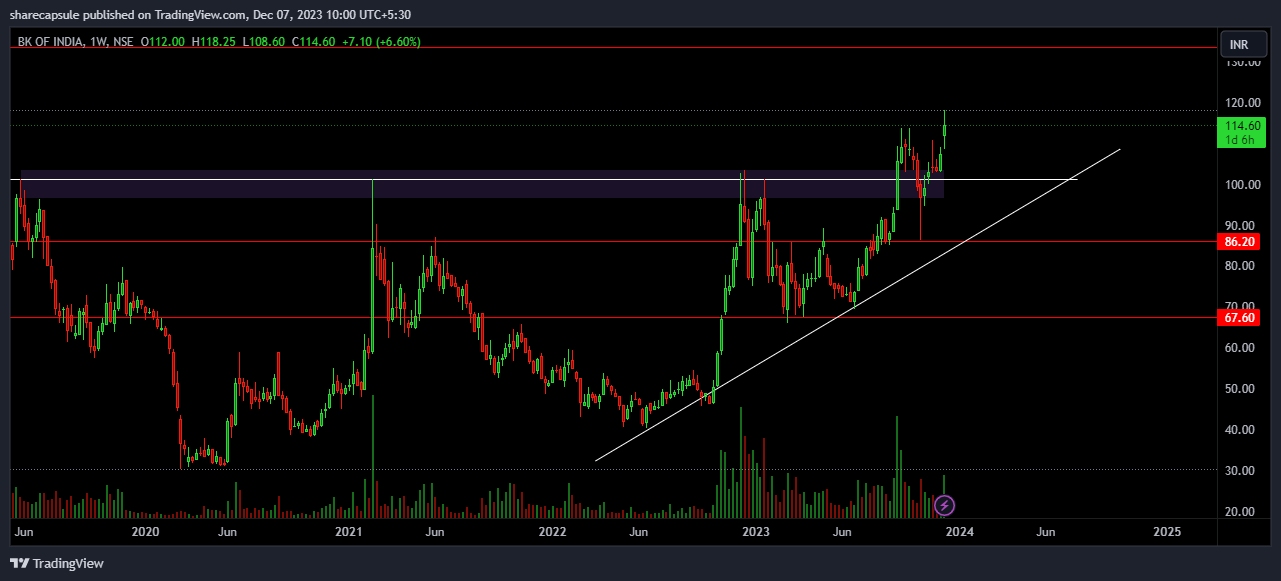Click the 2025 label on time axis
The image size is (1281, 581).
[x=1166, y=531]
